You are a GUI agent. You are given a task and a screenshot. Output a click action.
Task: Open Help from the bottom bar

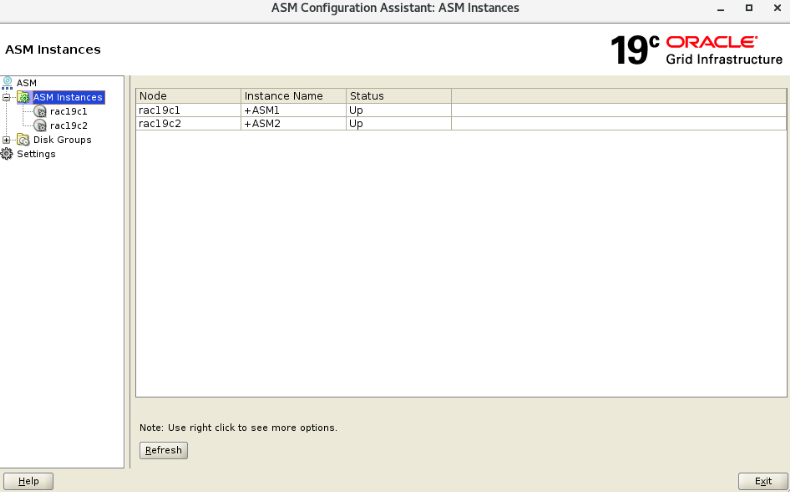(x=28, y=481)
